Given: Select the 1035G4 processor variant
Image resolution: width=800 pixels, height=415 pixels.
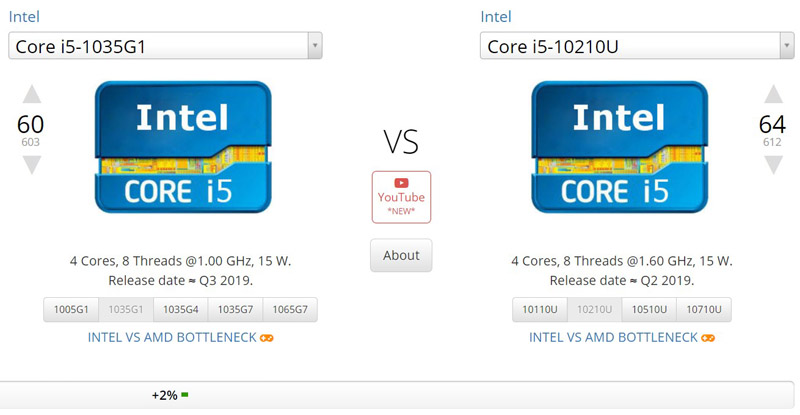Looking at the screenshot, I should [x=181, y=309].
